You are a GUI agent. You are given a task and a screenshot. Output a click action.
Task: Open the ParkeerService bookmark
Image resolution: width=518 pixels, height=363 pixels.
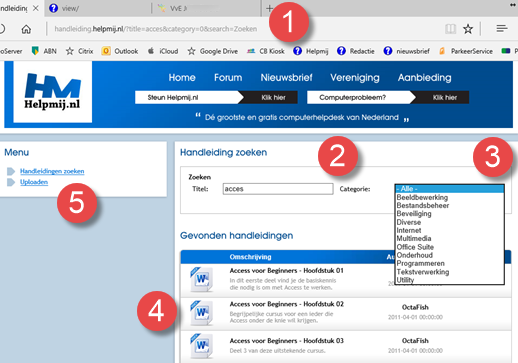point(466,51)
